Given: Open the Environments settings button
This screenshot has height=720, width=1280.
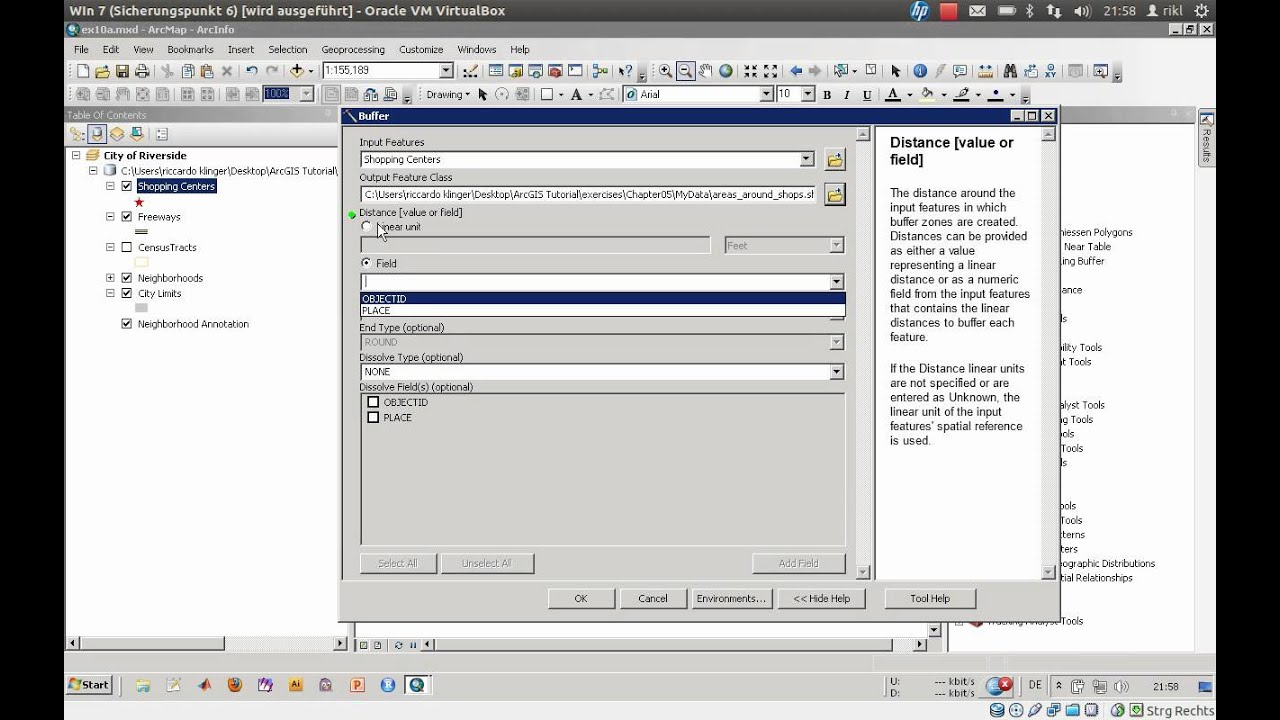Looking at the screenshot, I should click(x=731, y=598).
